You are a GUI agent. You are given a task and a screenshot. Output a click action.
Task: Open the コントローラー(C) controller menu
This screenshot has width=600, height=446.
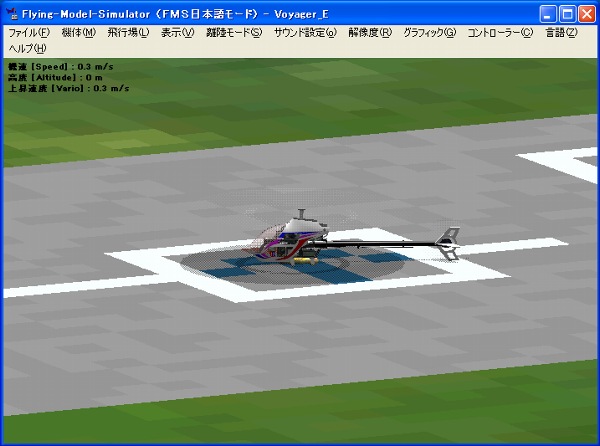tap(500, 33)
